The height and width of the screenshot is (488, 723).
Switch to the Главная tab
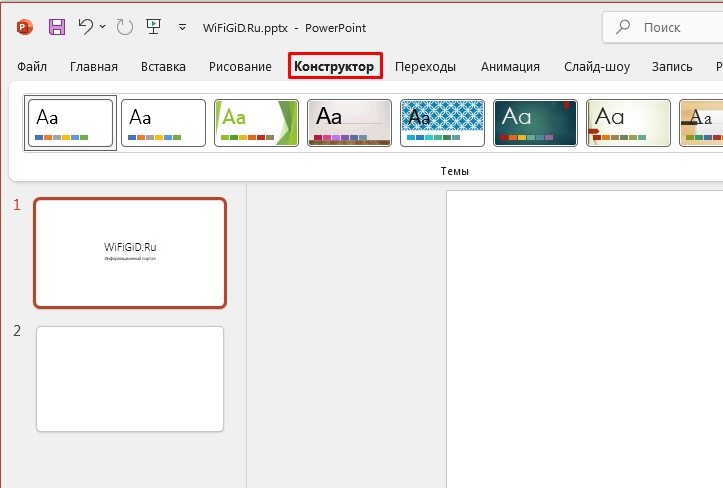94,66
